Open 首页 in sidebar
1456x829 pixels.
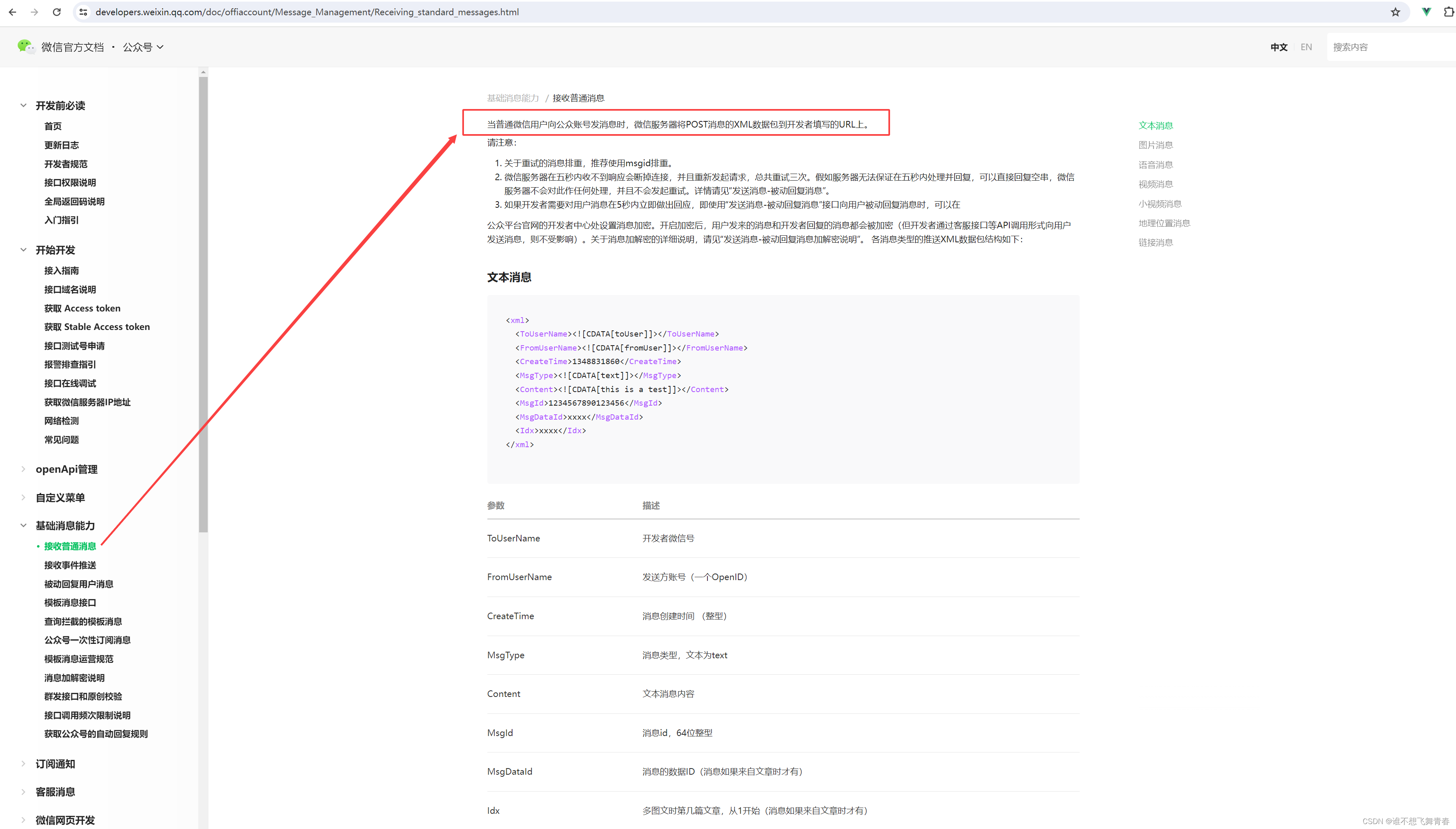(x=53, y=126)
